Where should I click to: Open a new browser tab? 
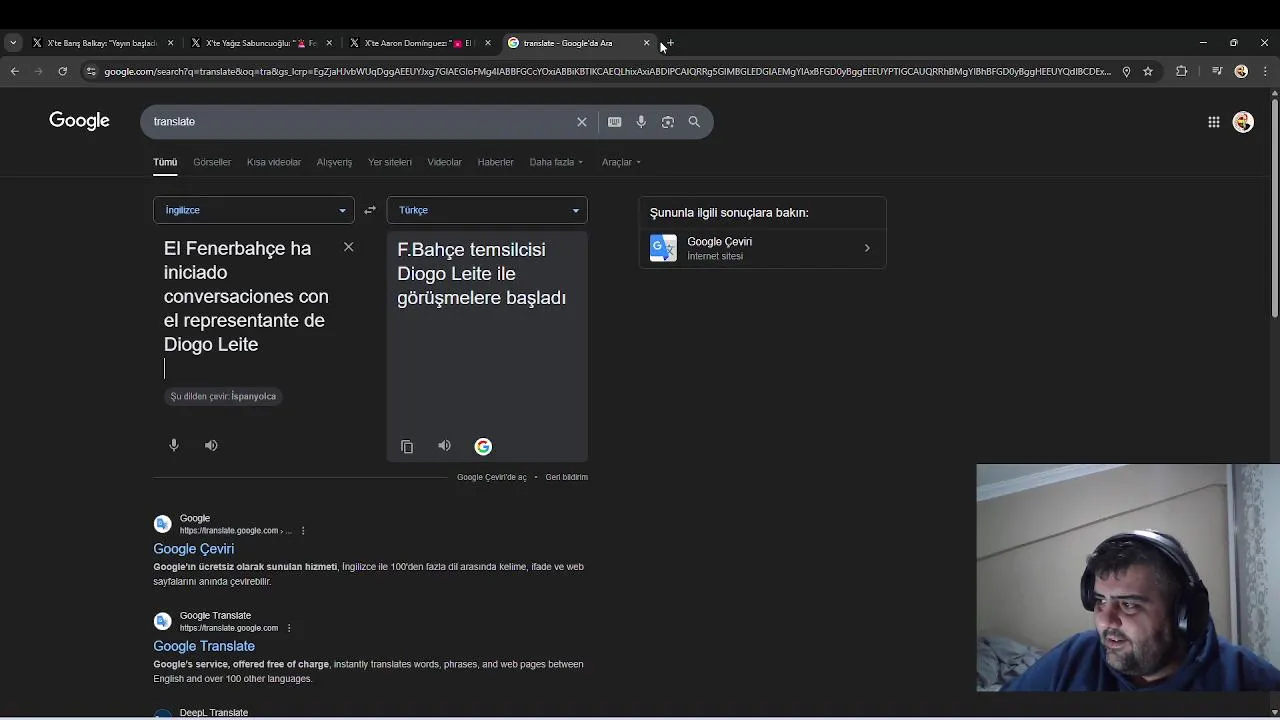pos(670,43)
